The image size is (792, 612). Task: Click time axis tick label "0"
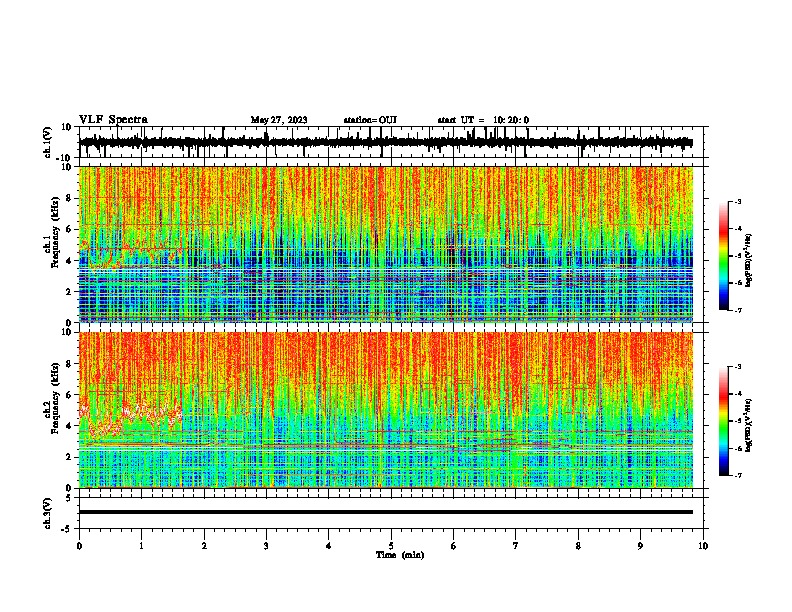(x=79, y=546)
